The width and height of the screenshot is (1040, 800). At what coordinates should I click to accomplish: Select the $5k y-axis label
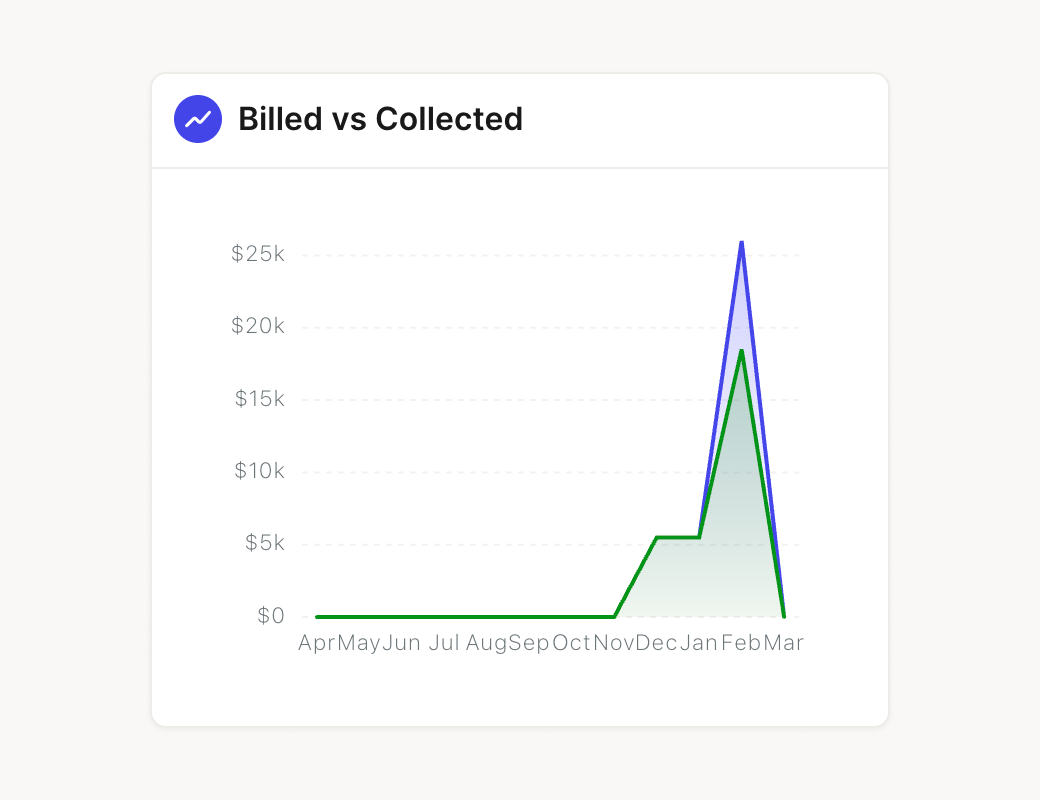coord(263,544)
